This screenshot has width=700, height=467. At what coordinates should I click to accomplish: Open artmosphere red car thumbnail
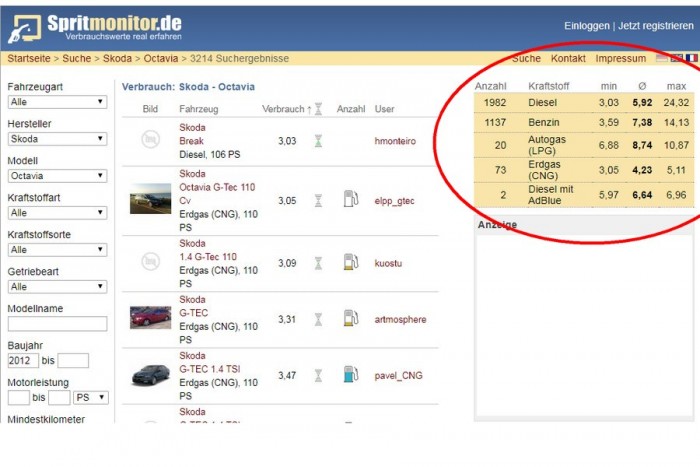[x=150, y=317]
